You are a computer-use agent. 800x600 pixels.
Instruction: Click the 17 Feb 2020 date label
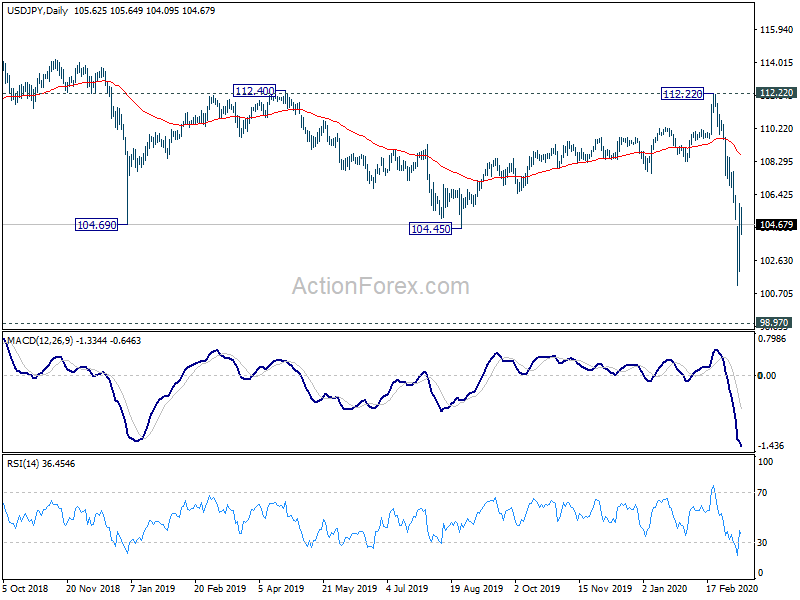coord(732,589)
